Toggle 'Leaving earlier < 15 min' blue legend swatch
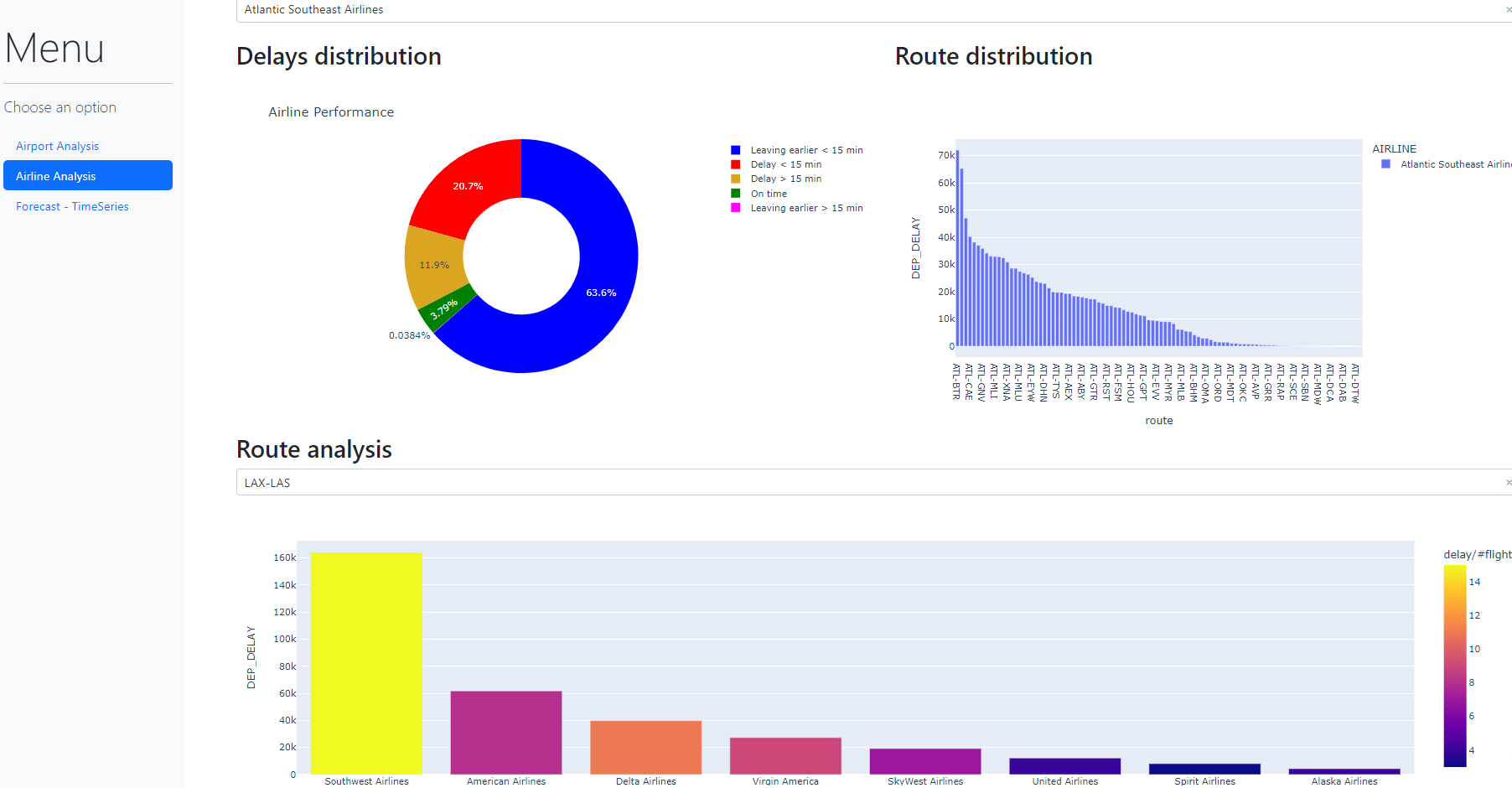 (x=736, y=150)
